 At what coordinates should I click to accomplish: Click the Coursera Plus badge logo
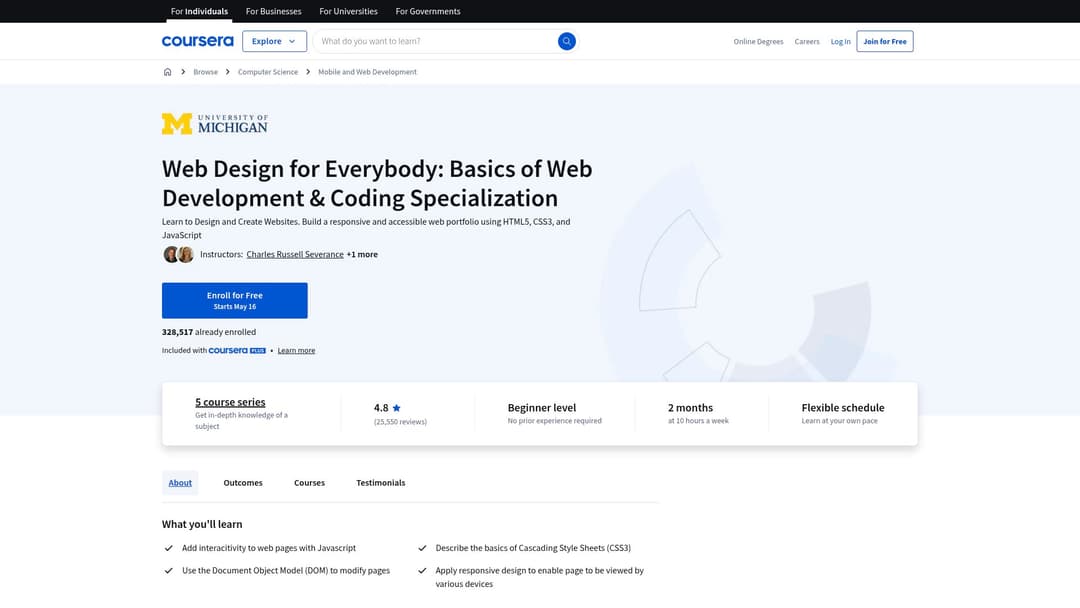tap(237, 350)
